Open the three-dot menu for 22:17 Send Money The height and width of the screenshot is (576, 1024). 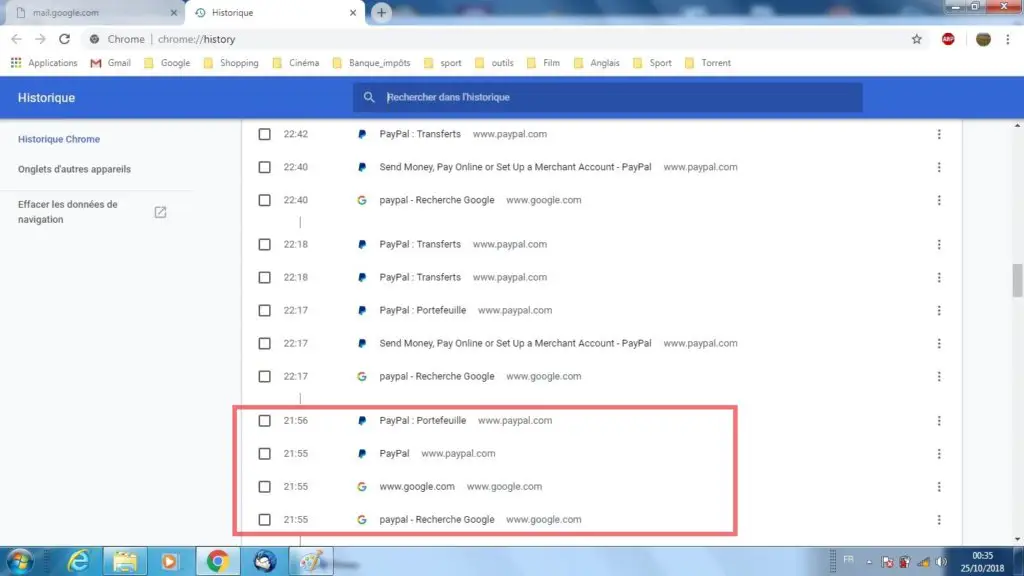939,344
